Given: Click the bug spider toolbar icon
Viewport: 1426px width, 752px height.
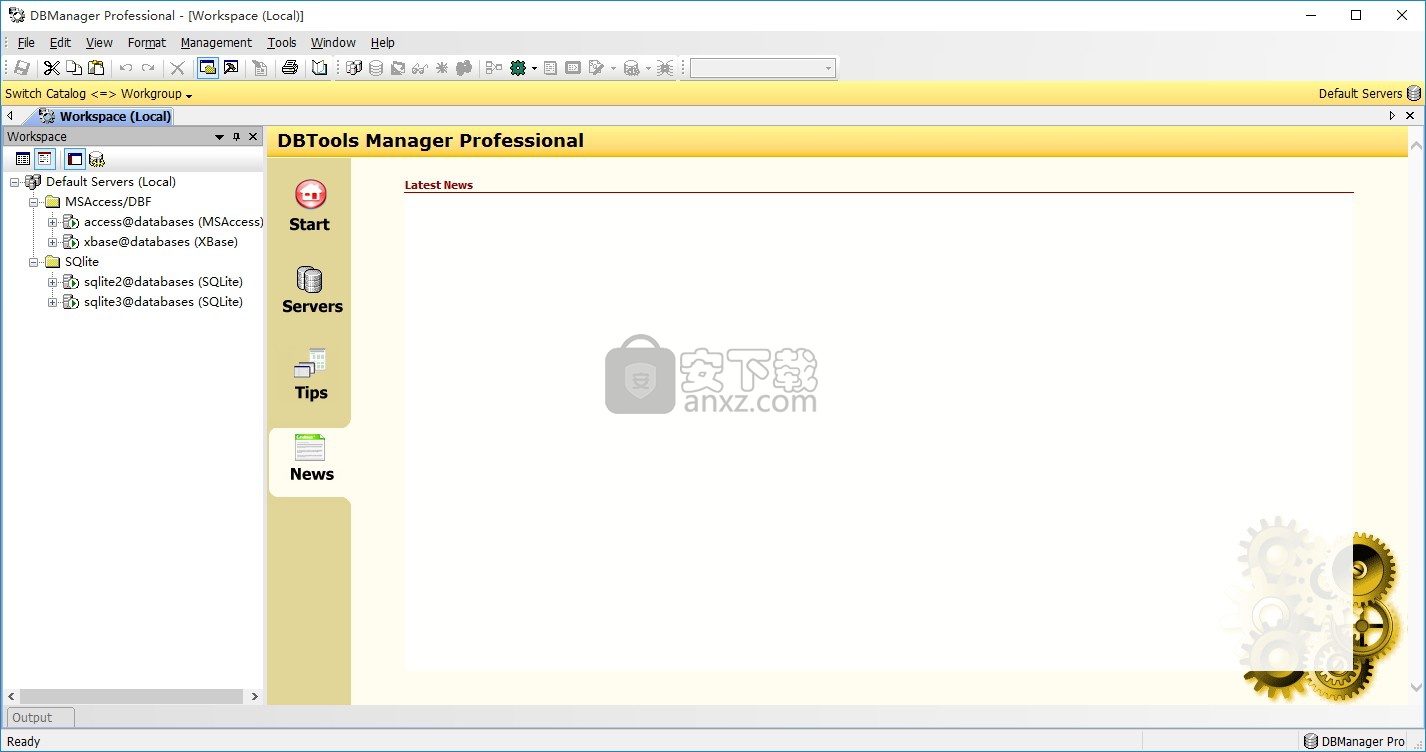Looking at the screenshot, I should click(x=665, y=68).
